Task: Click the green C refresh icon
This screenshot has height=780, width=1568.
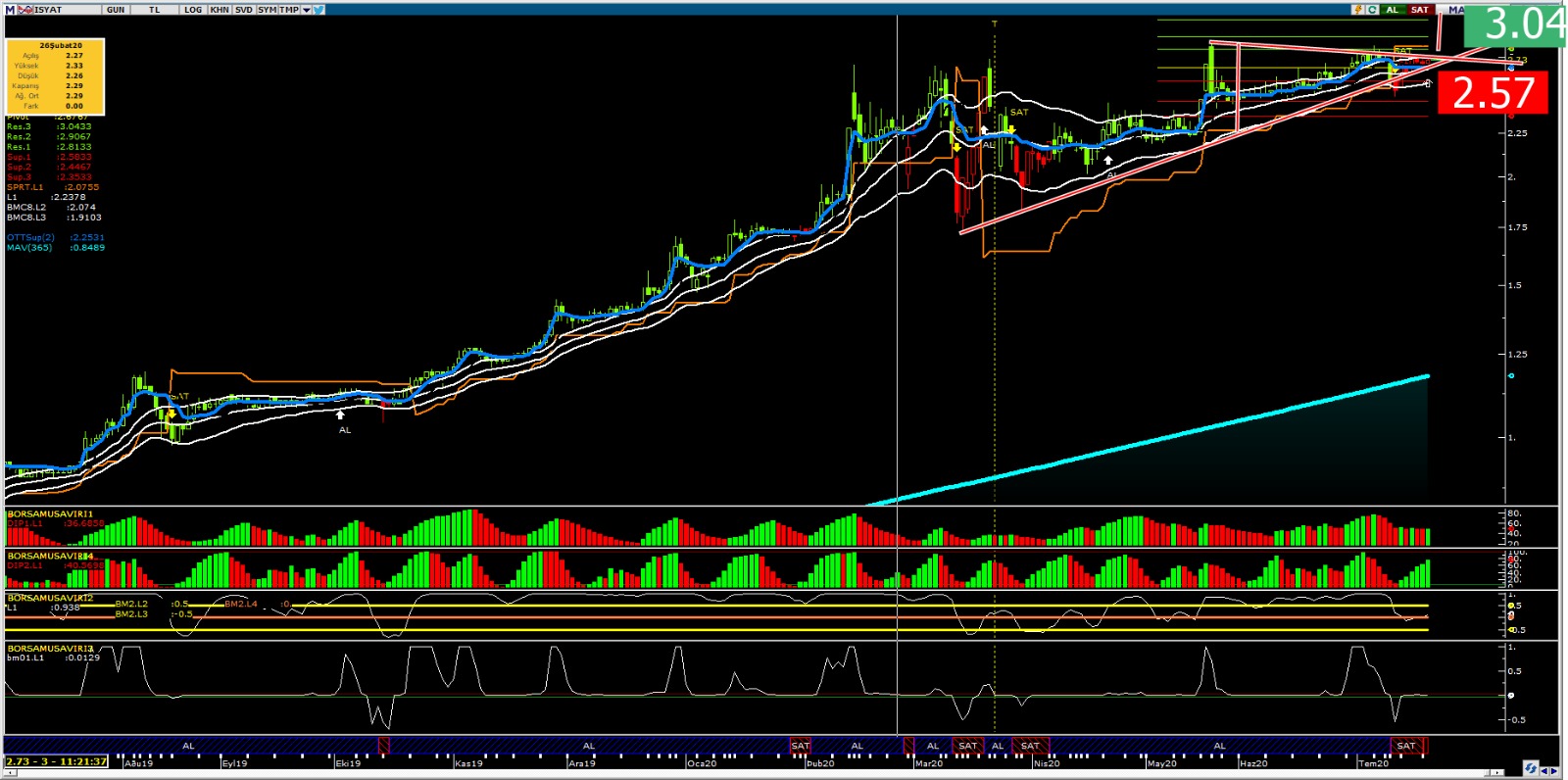Action: point(1372,10)
